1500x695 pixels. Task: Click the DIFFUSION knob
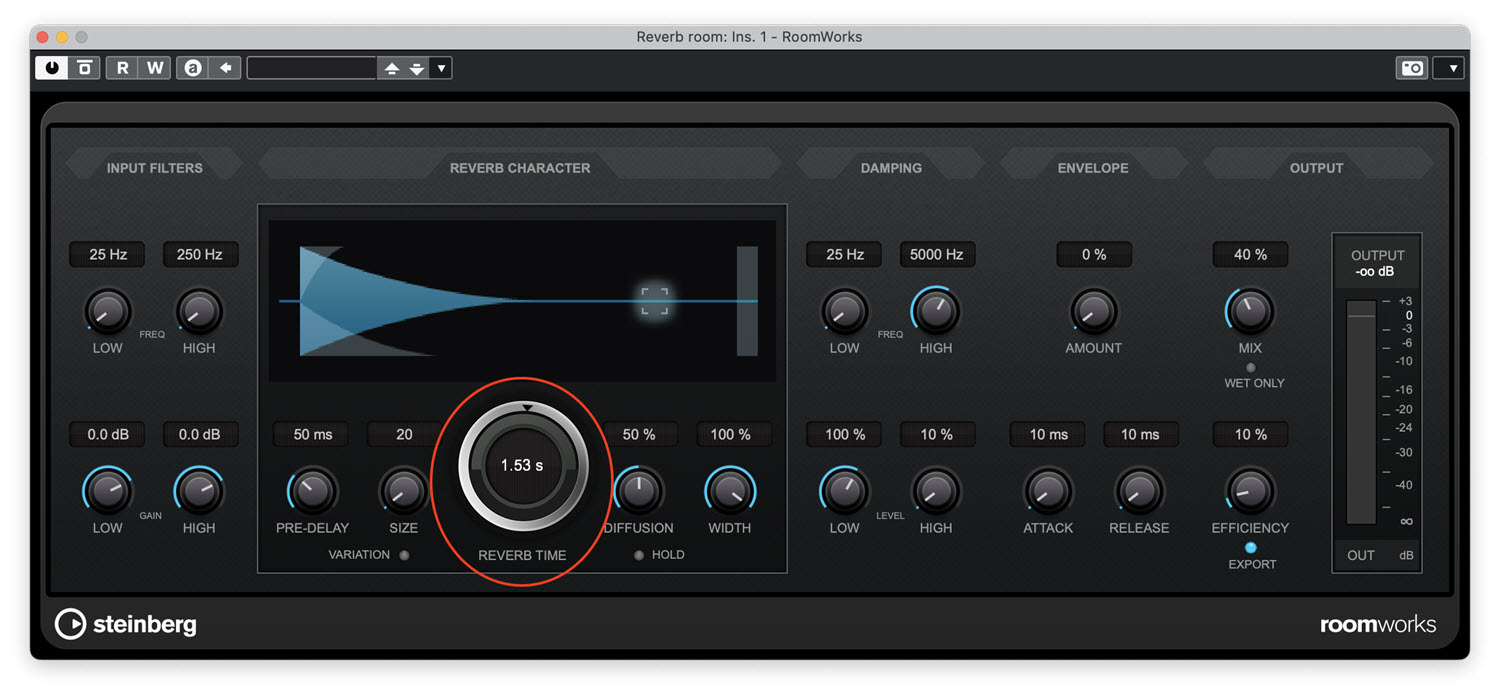(x=638, y=491)
